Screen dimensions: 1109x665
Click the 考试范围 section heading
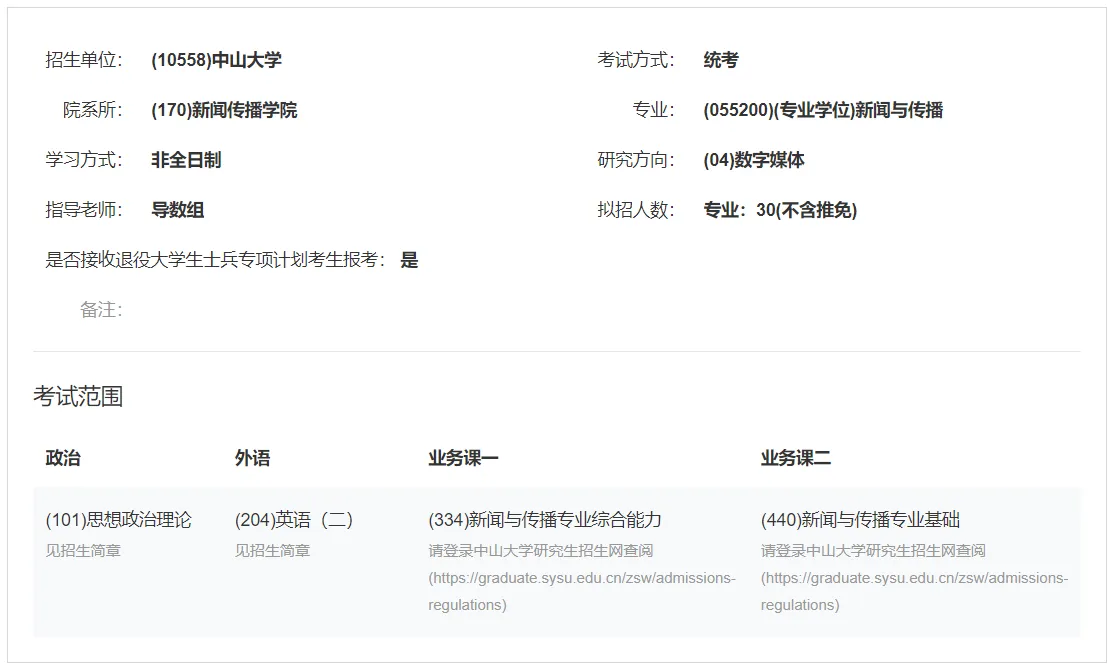pyautogui.click(x=78, y=396)
